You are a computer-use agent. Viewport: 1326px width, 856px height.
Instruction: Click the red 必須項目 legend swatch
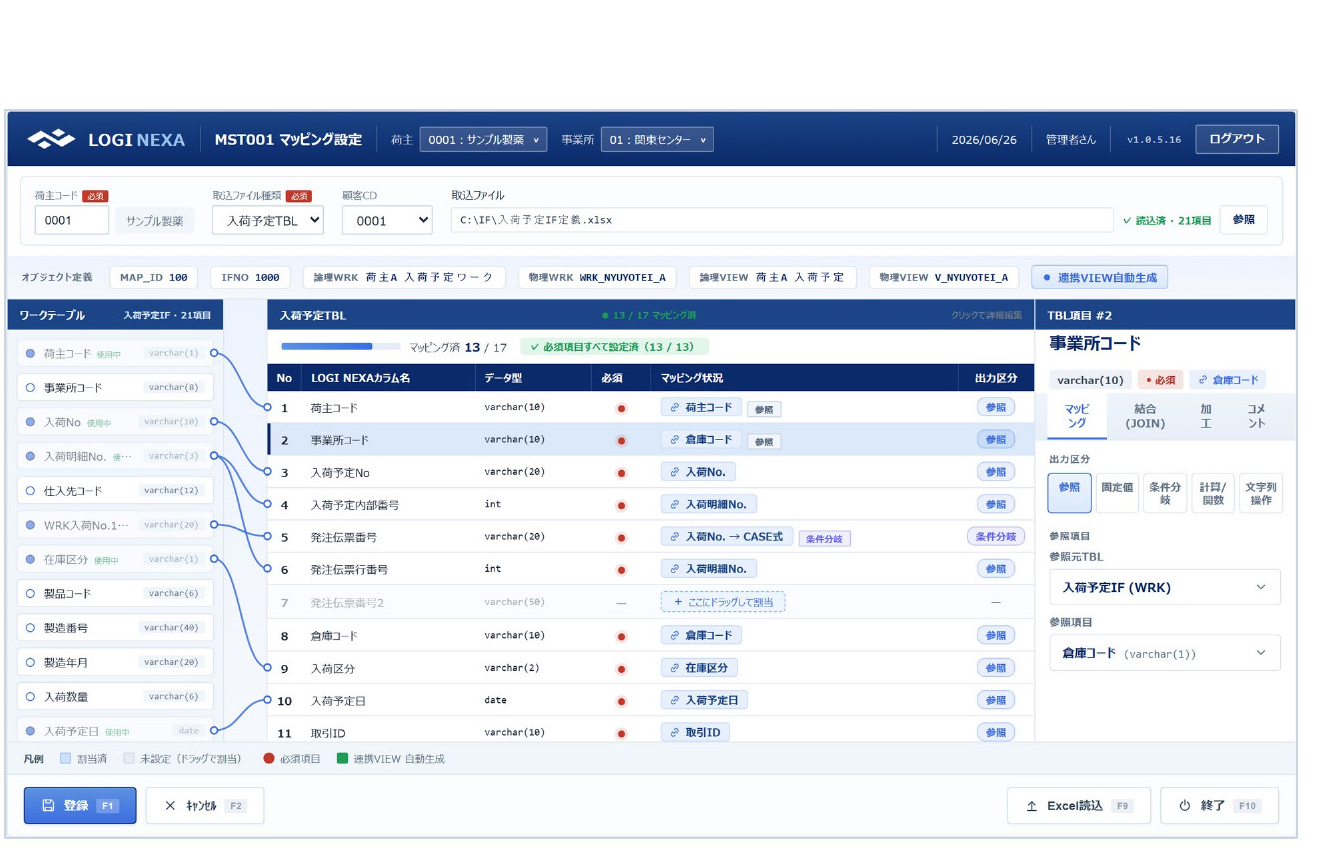point(269,759)
